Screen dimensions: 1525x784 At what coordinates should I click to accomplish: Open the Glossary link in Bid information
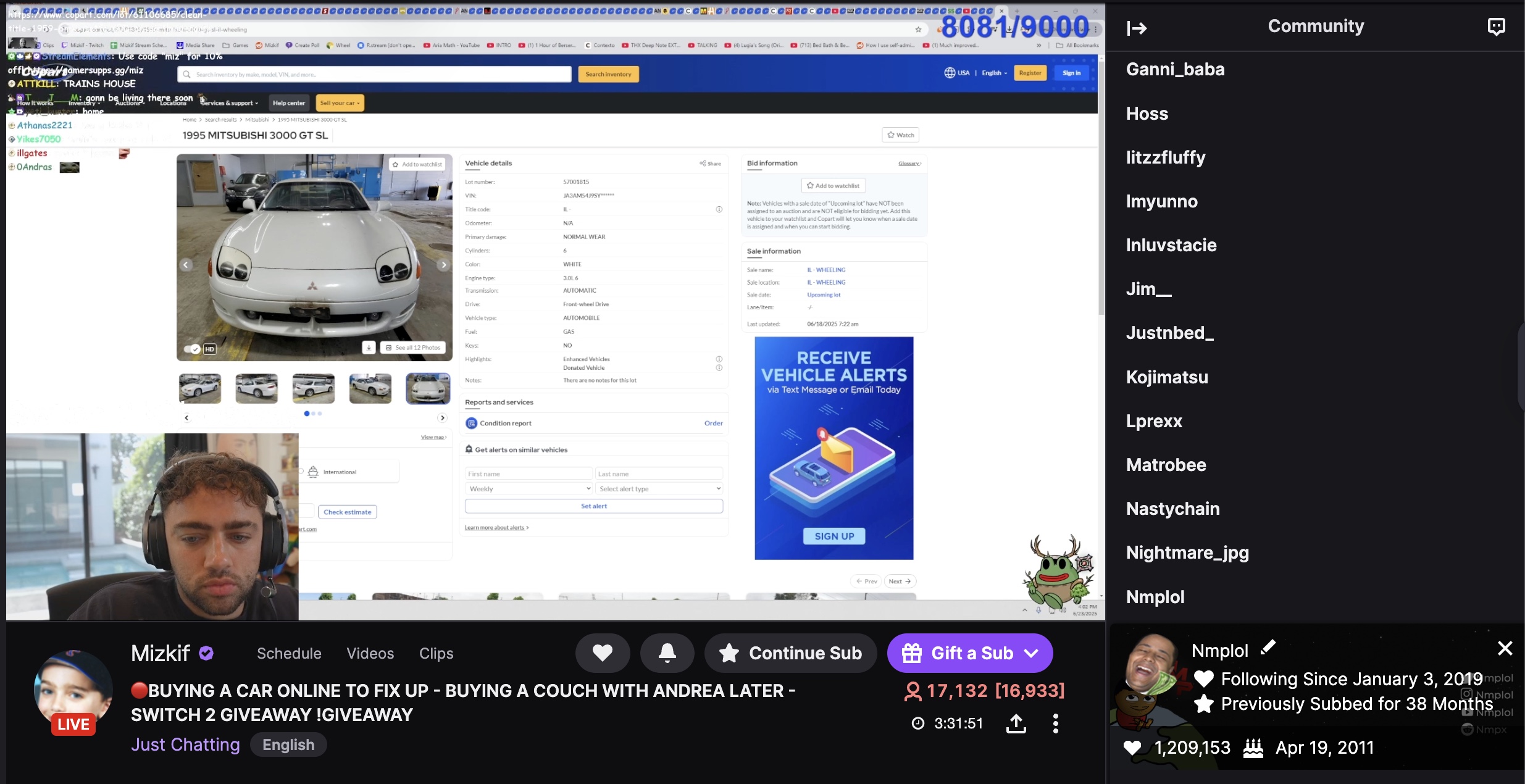pos(909,164)
